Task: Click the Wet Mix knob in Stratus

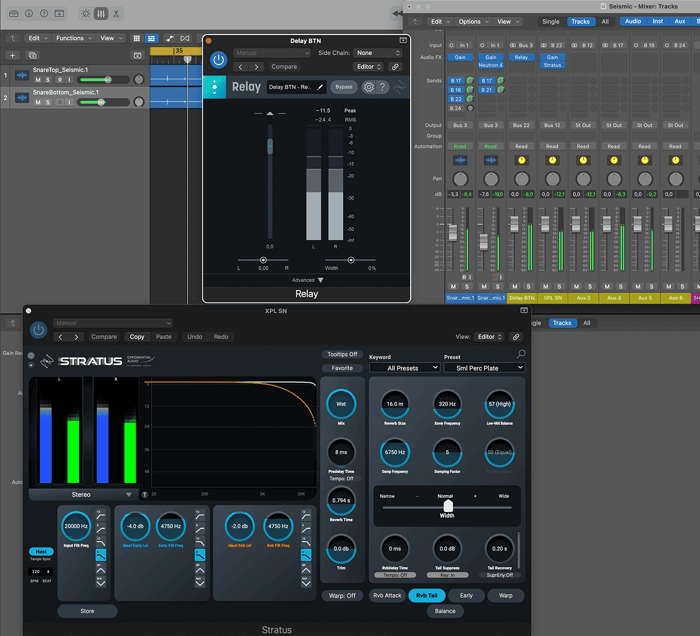Action: (x=341, y=404)
